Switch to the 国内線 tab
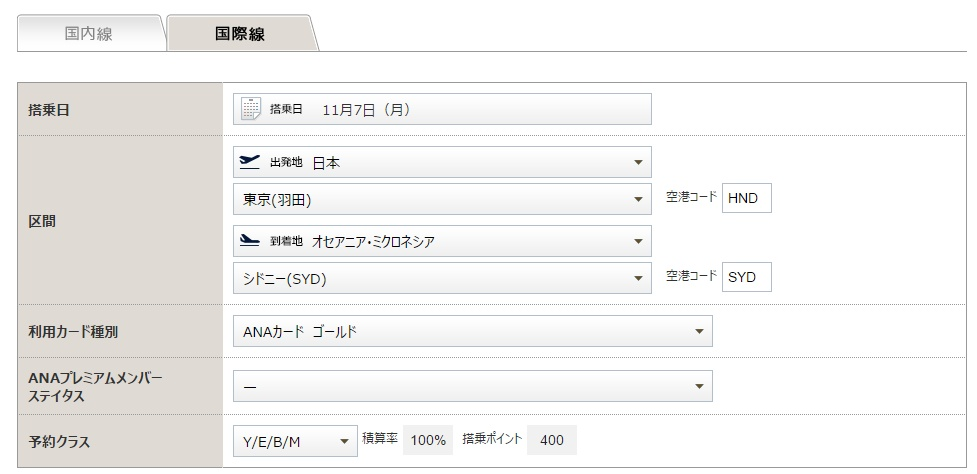Image resolution: width=977 pixels, height=474 pixels. (x=88, y=34)
